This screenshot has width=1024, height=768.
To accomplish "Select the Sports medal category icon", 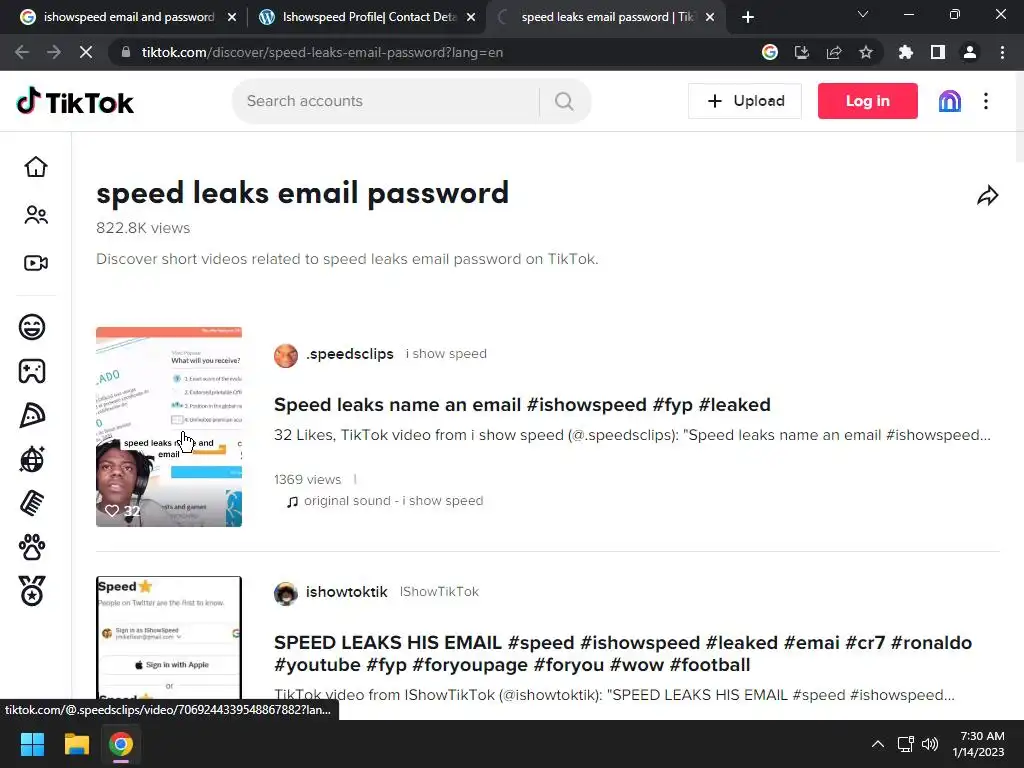I will [x=32, y=591].
